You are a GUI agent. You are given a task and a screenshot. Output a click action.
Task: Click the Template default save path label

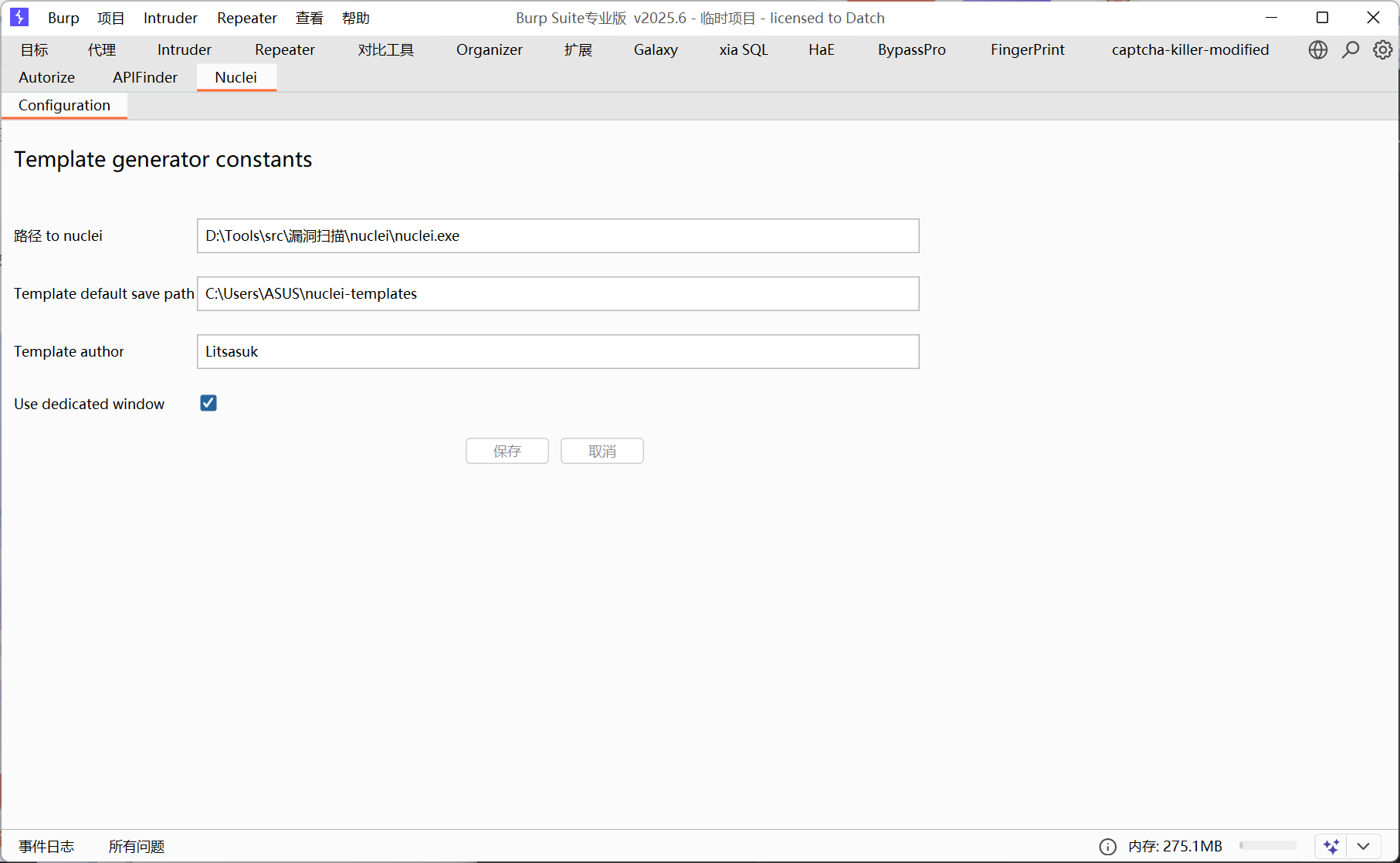104,294
